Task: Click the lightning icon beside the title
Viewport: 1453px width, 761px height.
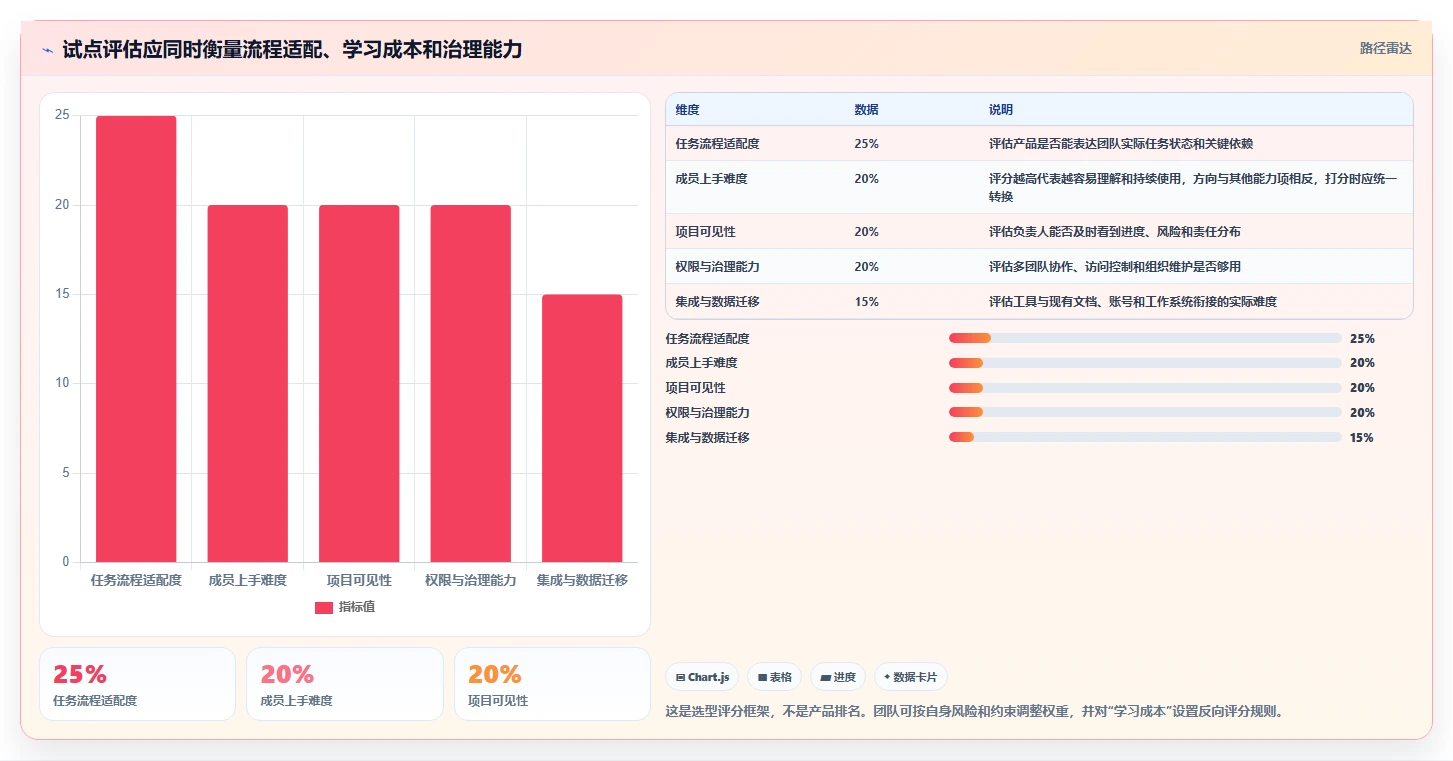Action: (x=47, y=50)
